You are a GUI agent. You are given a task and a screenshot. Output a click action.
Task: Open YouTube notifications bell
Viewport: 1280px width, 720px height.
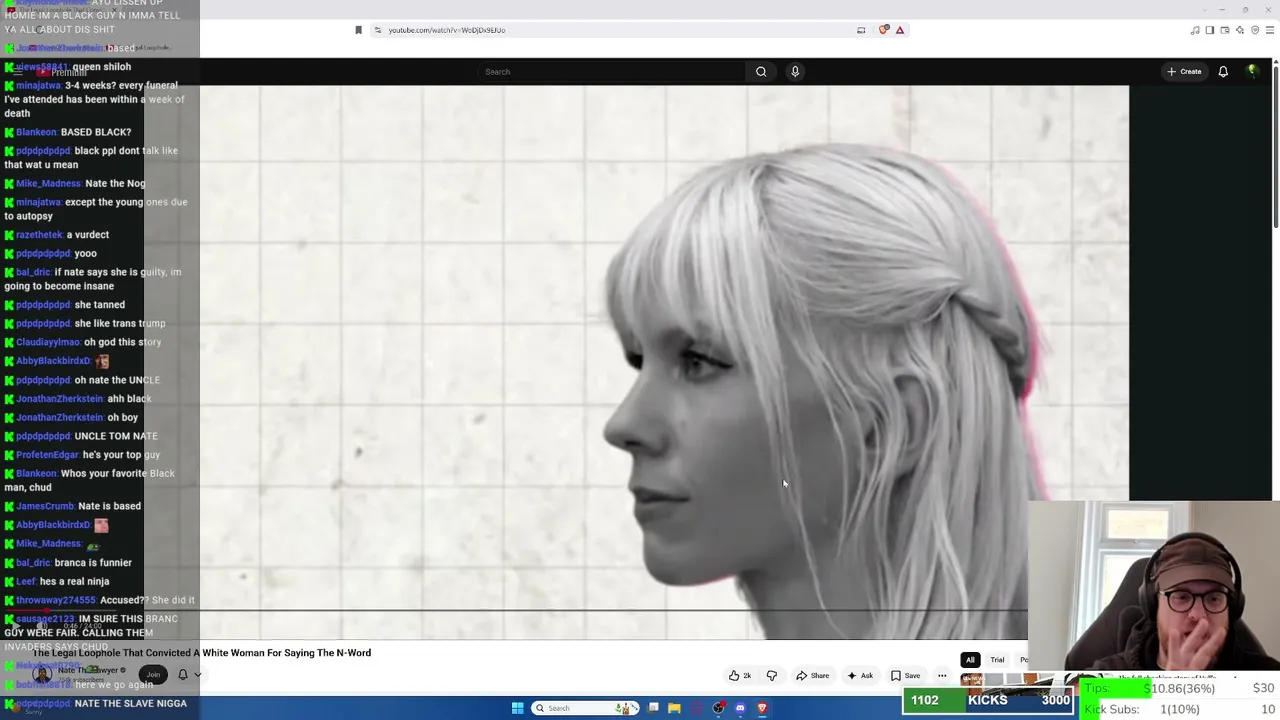[x=1223, y=72]
